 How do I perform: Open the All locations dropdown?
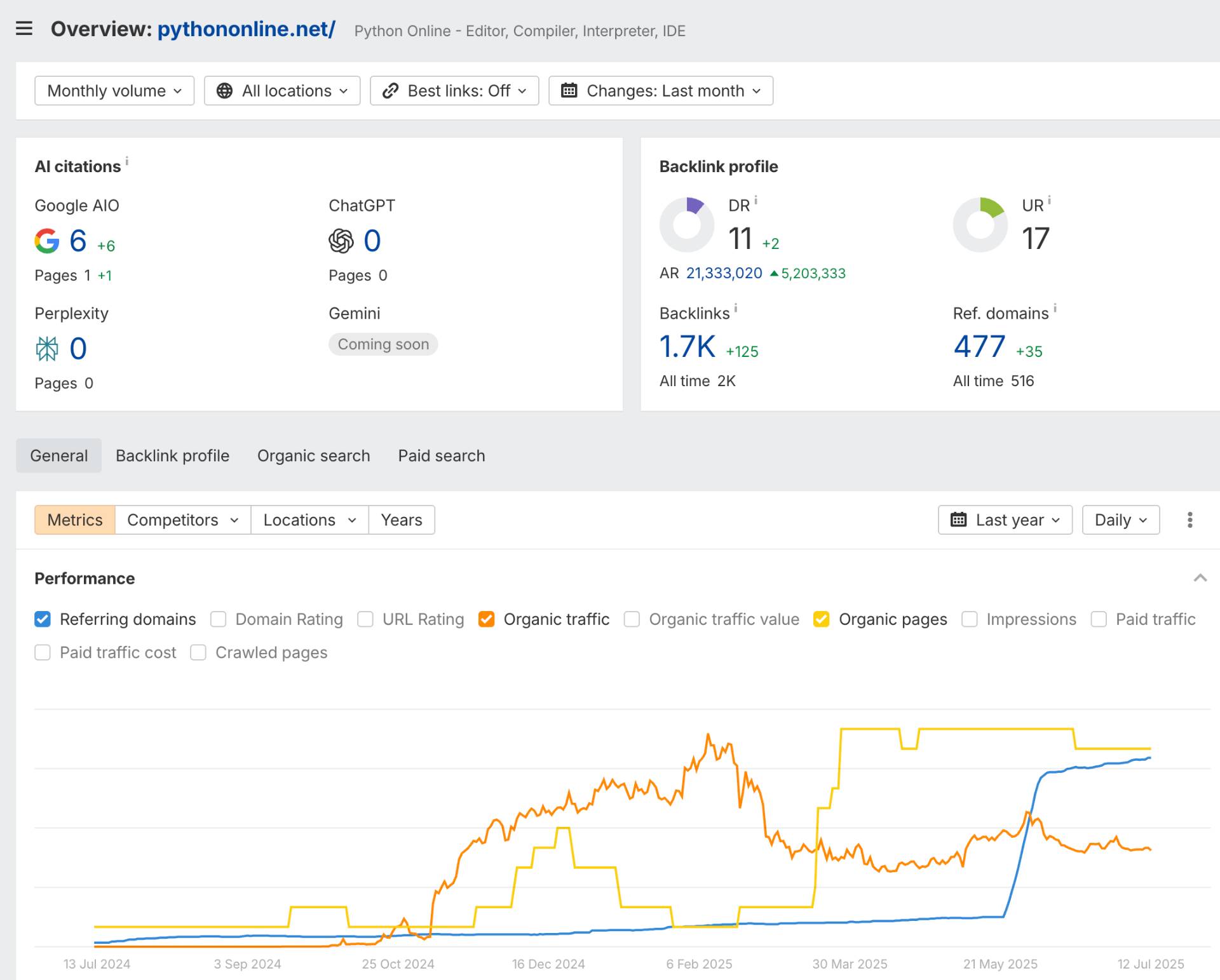click(282, 91)
